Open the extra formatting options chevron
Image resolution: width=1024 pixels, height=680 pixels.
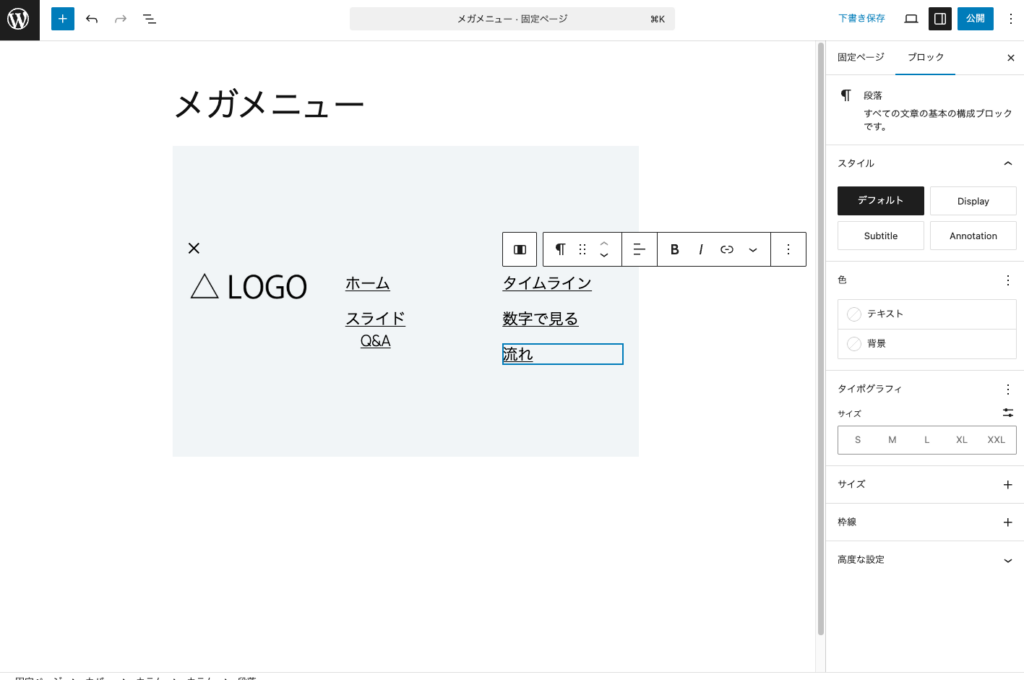752,249
